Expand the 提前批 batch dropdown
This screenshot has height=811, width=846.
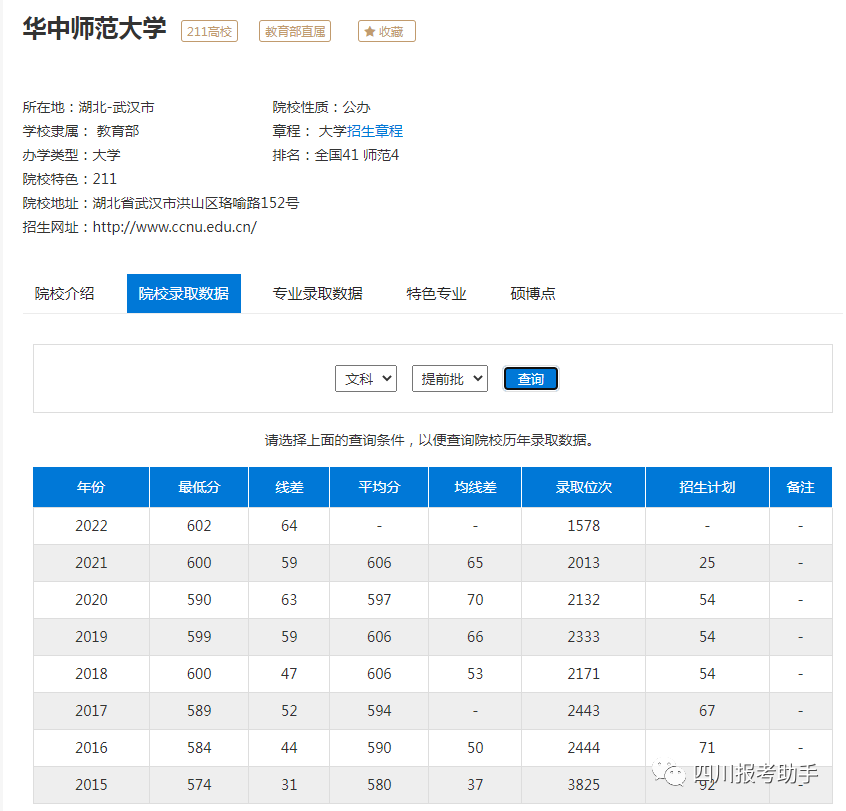click(450, 379)
